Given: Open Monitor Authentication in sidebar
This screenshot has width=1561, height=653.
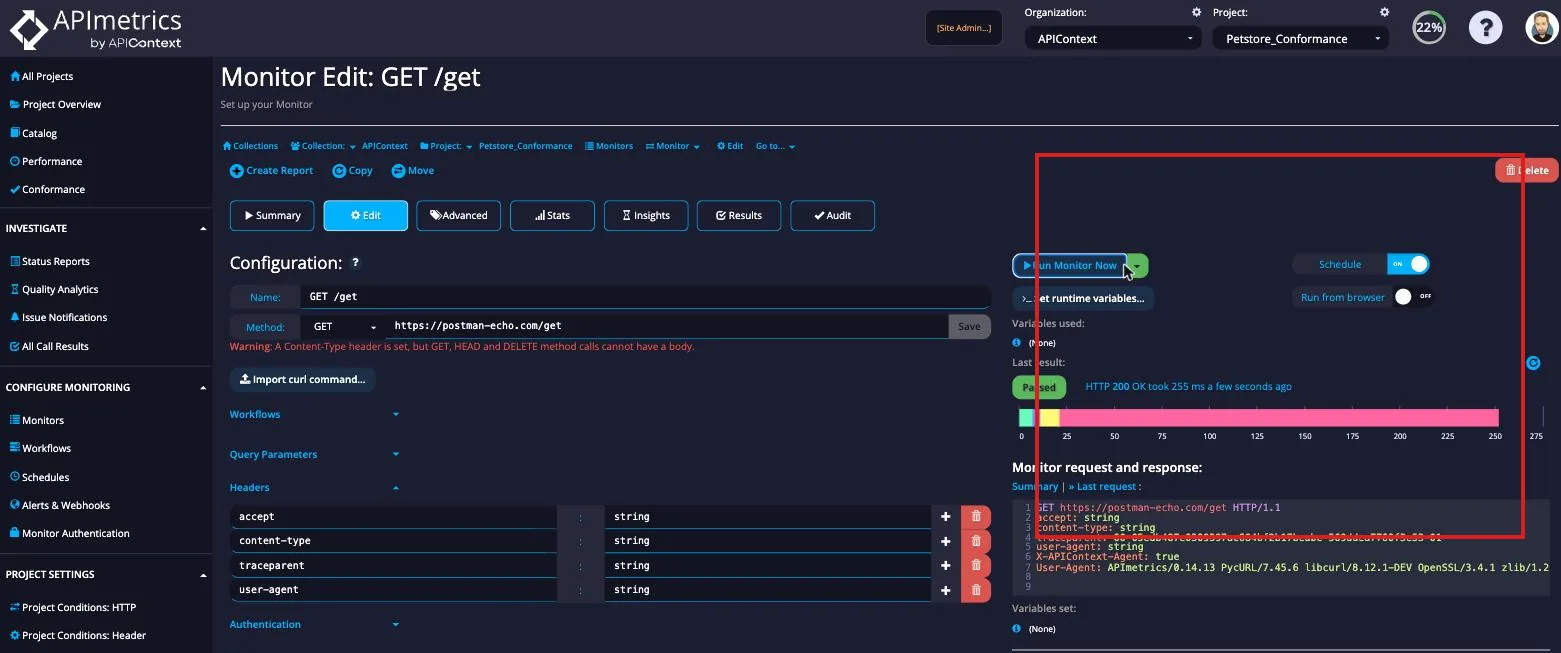Looking at the screenshot, I should click(x=69, y=533).
